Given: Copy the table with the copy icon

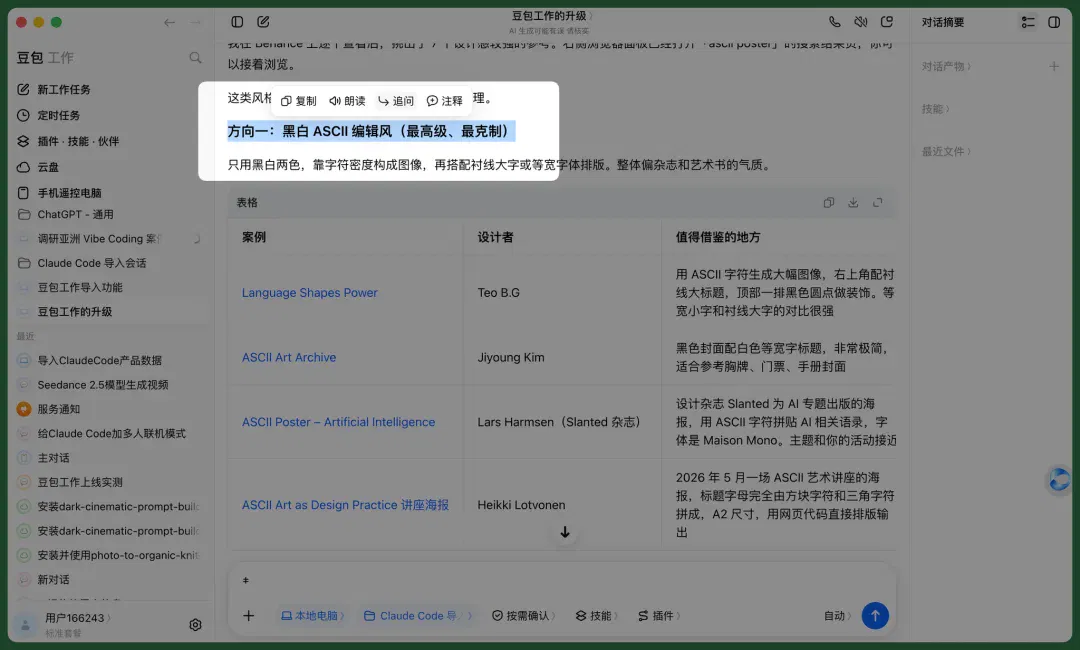Looking at the screenshot, I should [829, 202].
